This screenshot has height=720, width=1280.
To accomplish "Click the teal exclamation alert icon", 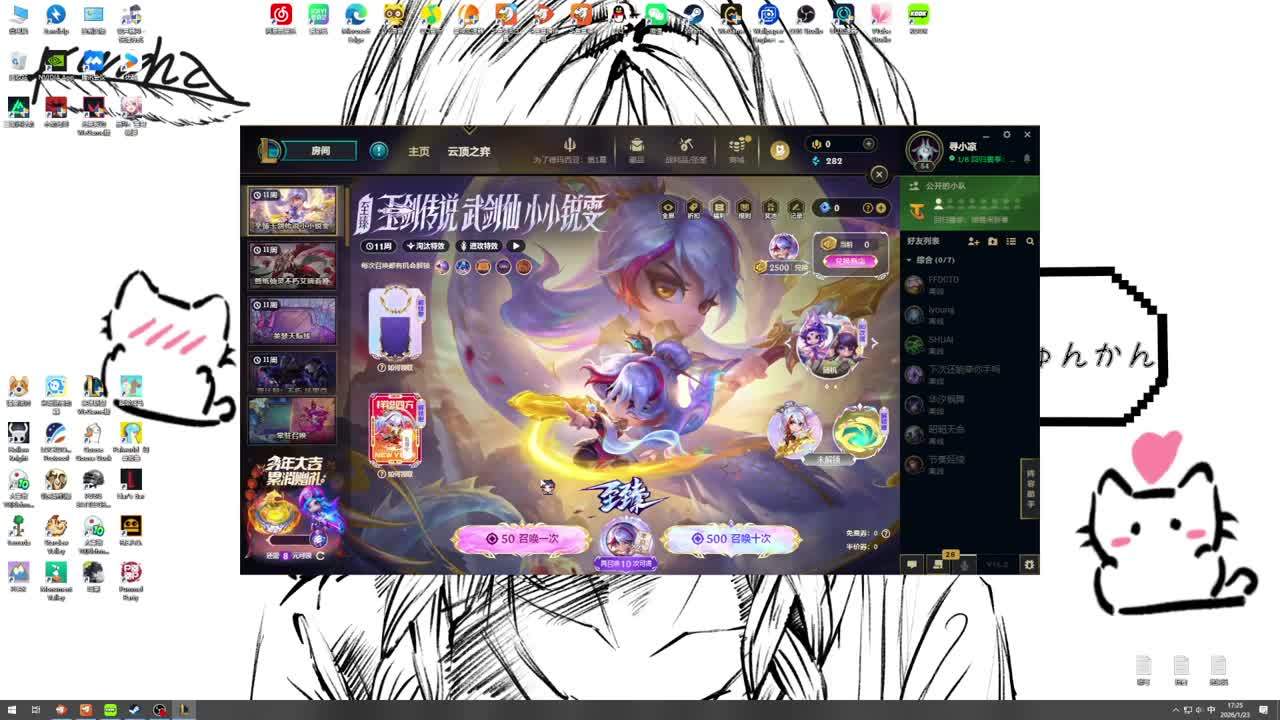I will pyautogui.click(x=379, y=151).
